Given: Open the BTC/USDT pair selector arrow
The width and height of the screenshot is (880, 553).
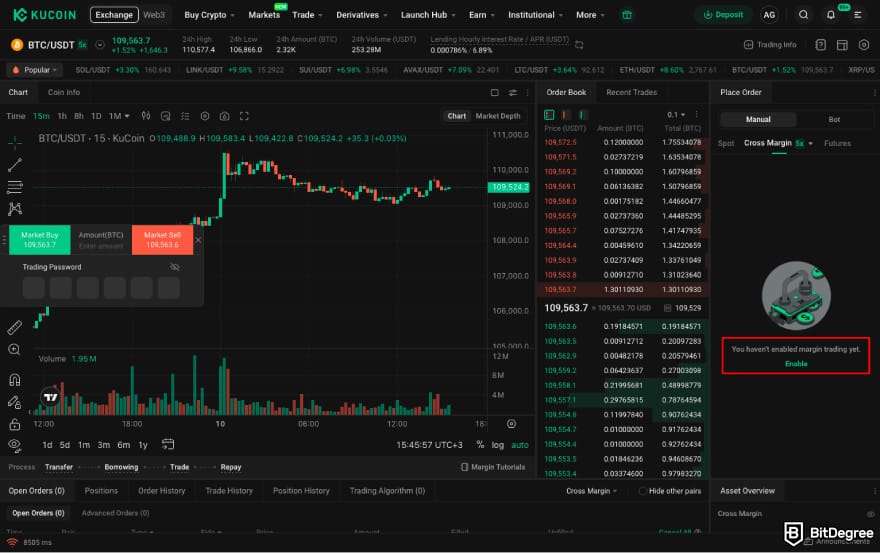Looking at the screenshot, I should [100, 45].
